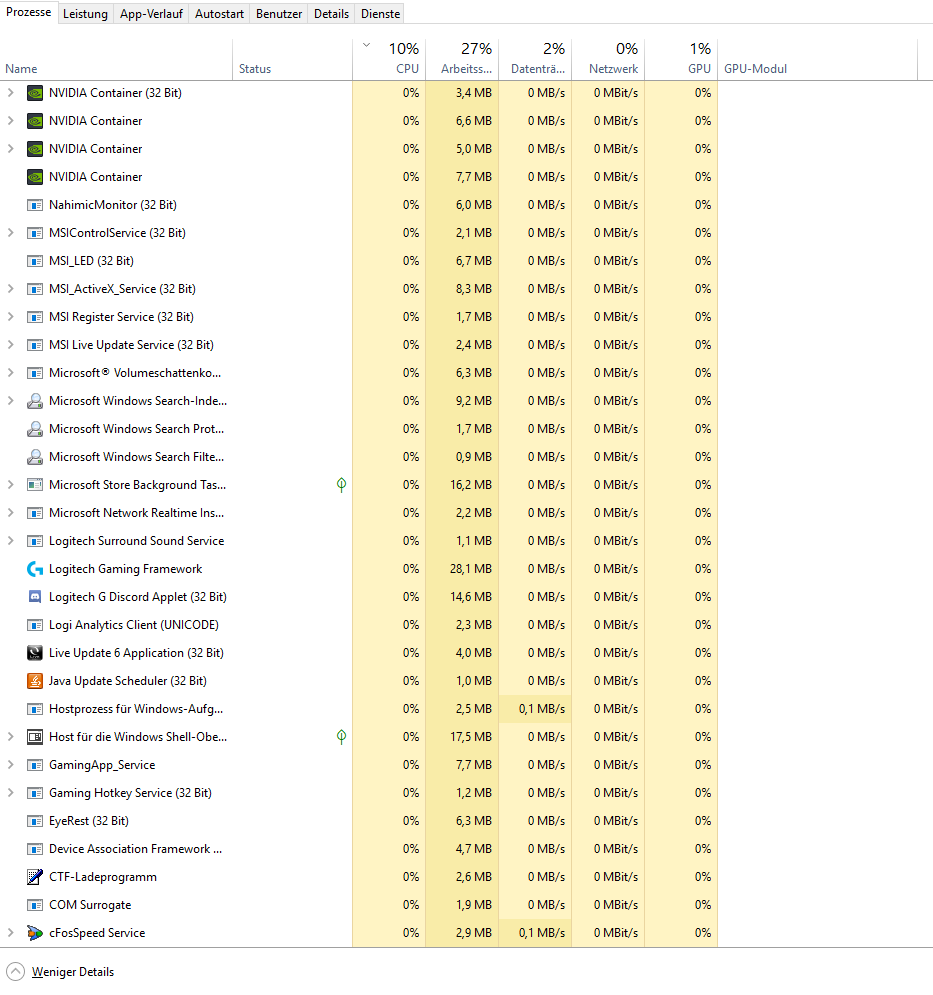Switch to the Benutzer tab
This screenshot has height=995, width=933.
pyautogui.click(x=279, y=13)
